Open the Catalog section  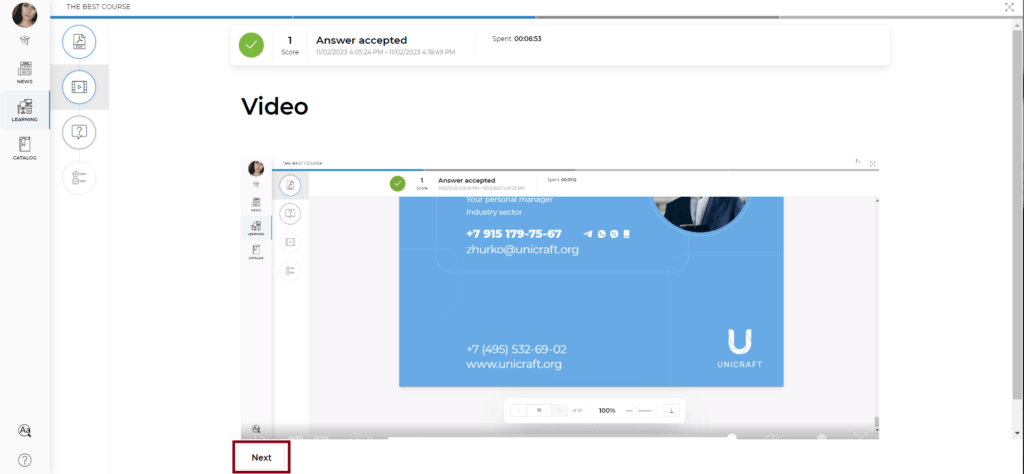click(x=25, y=148)
